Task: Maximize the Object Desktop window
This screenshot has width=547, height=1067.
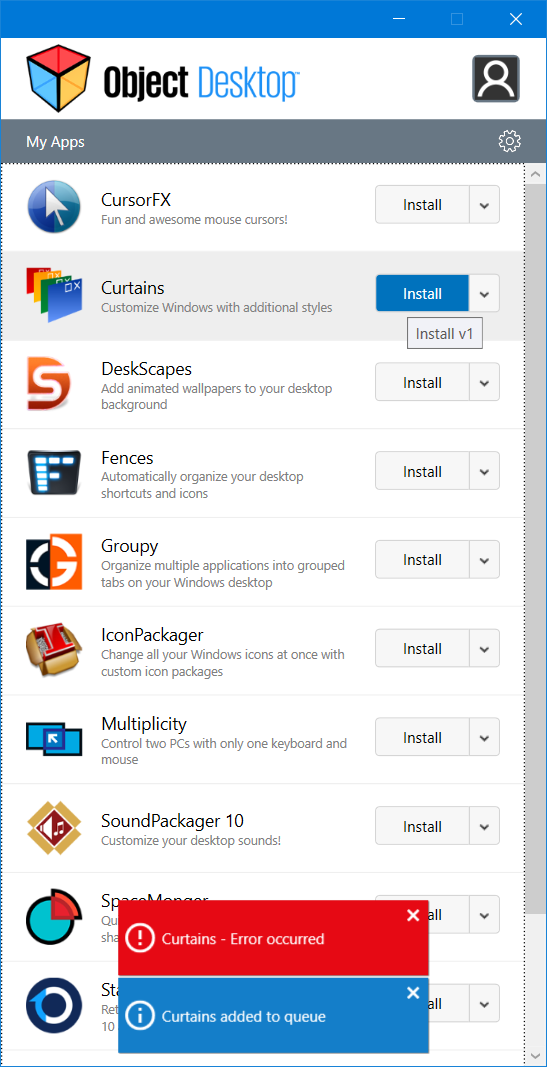Action: click(457, 19)
